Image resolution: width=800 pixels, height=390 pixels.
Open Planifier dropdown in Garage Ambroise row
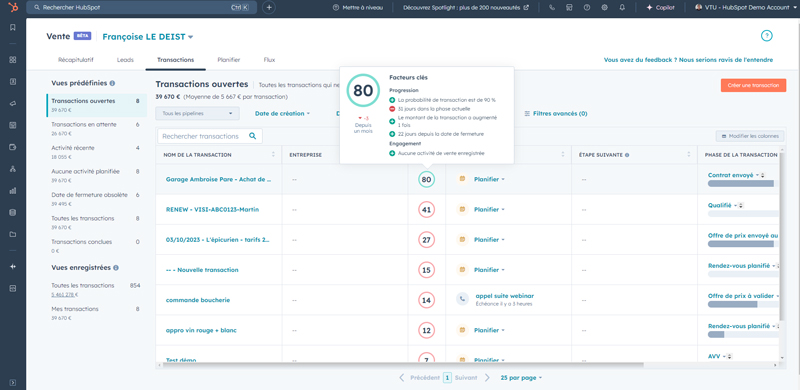point(489,179)
